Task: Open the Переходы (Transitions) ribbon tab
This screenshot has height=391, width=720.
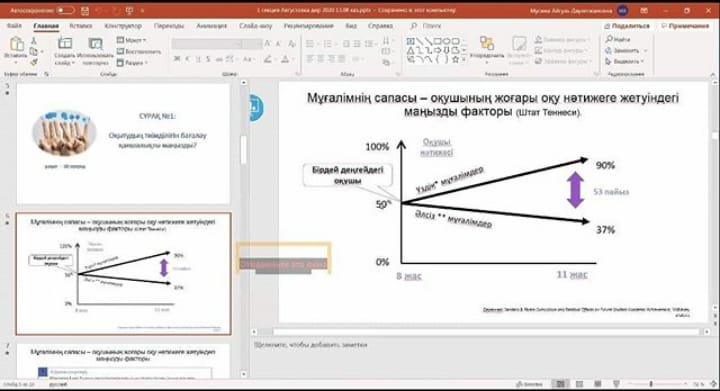Action: click(x=169, y=26)
